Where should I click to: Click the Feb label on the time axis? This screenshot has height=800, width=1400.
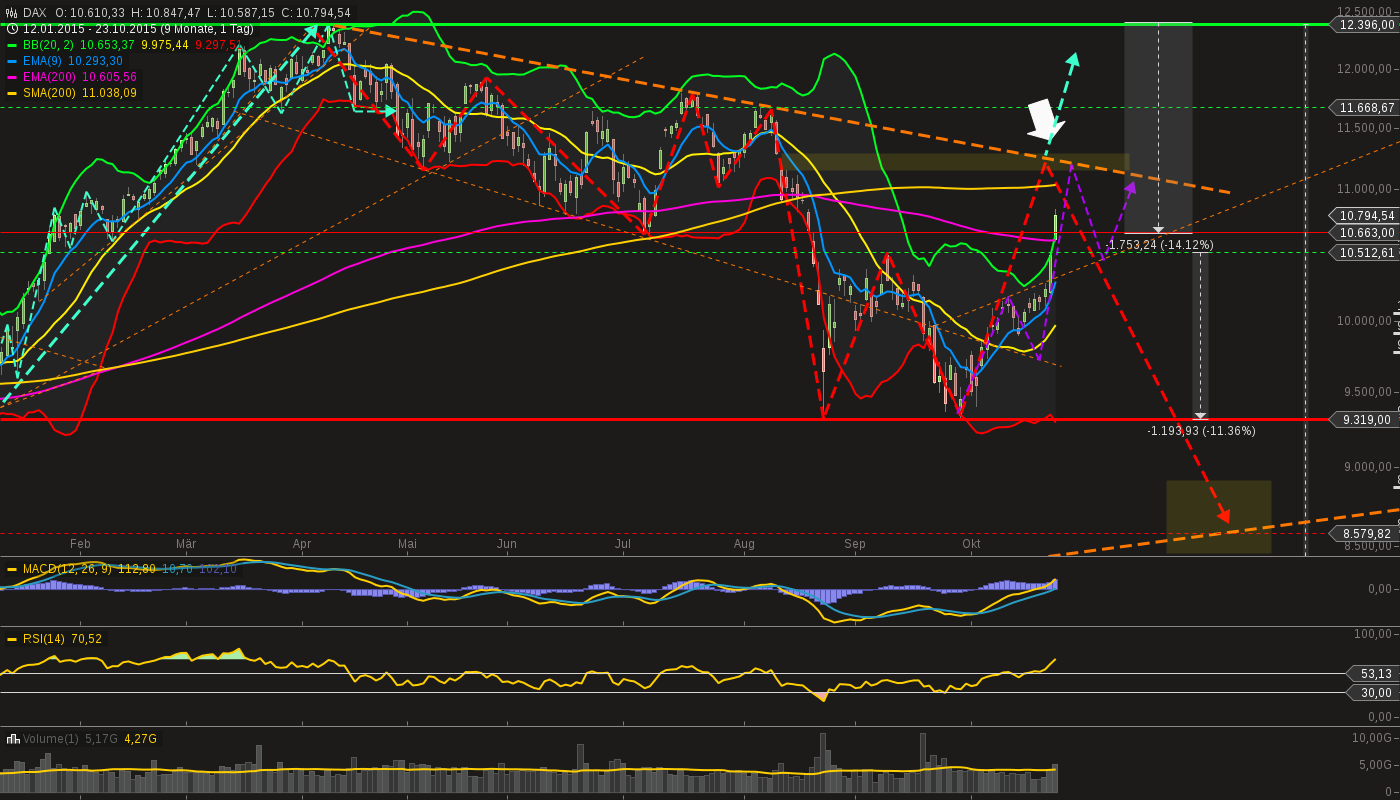80,544
